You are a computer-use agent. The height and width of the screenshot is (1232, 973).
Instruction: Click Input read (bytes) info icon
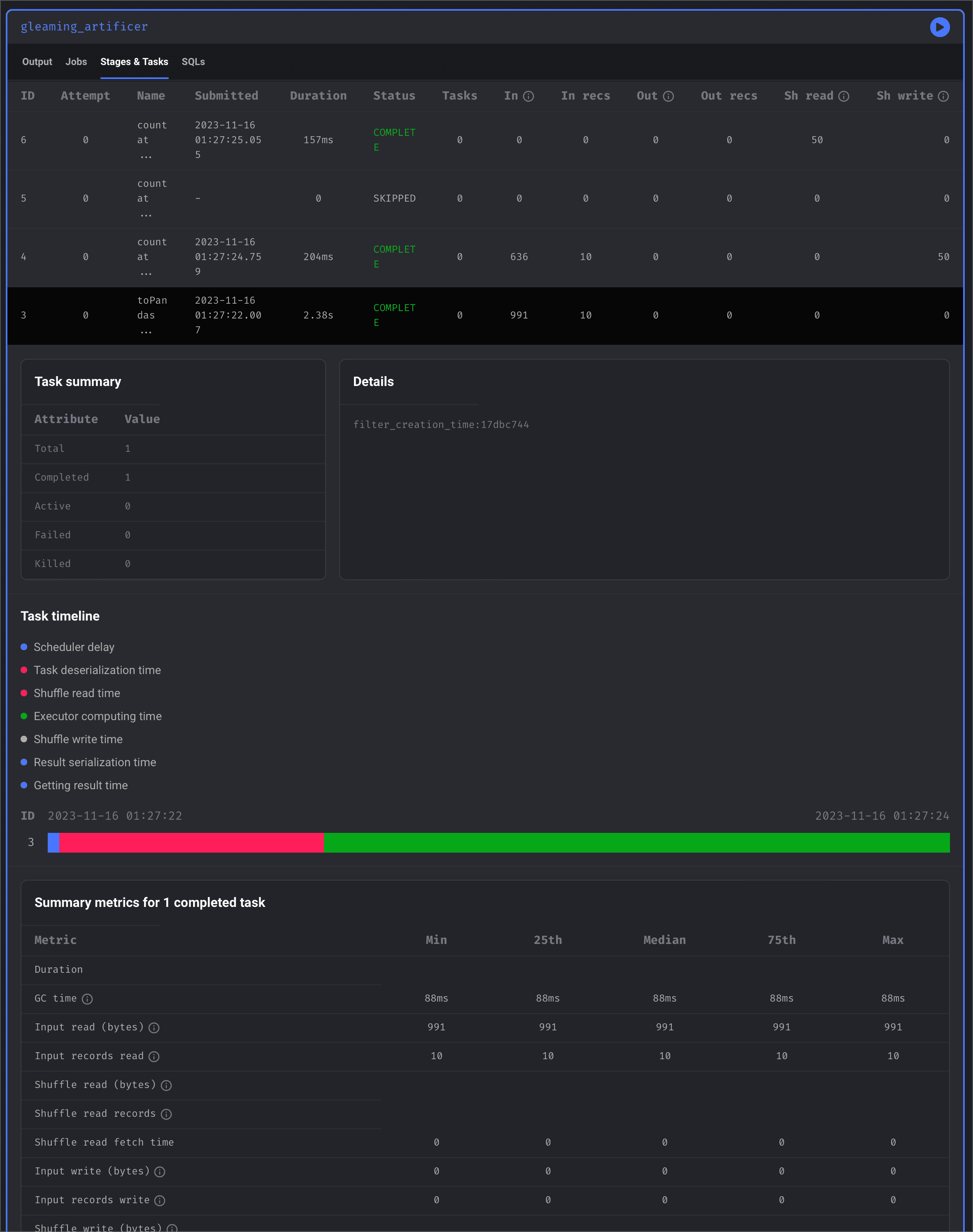click(154, 1027)
